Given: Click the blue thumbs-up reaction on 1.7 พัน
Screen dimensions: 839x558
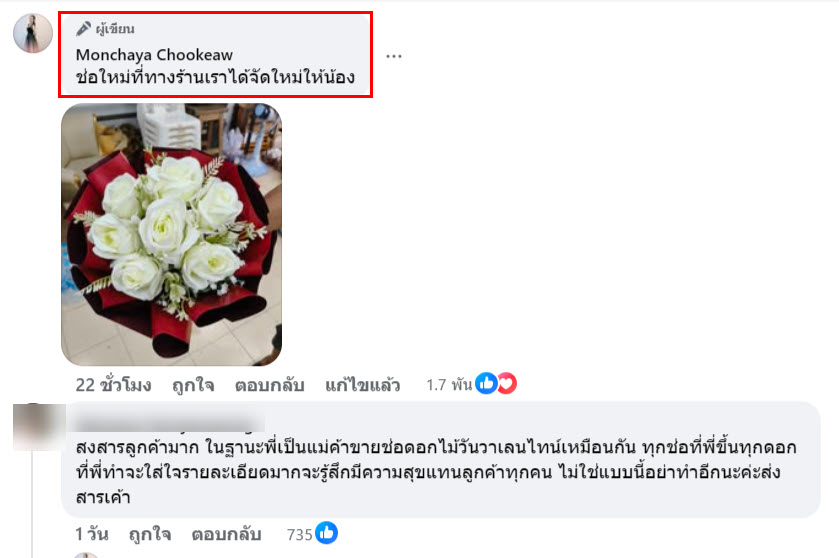Looking at the screenshot, I should [486, 383].
